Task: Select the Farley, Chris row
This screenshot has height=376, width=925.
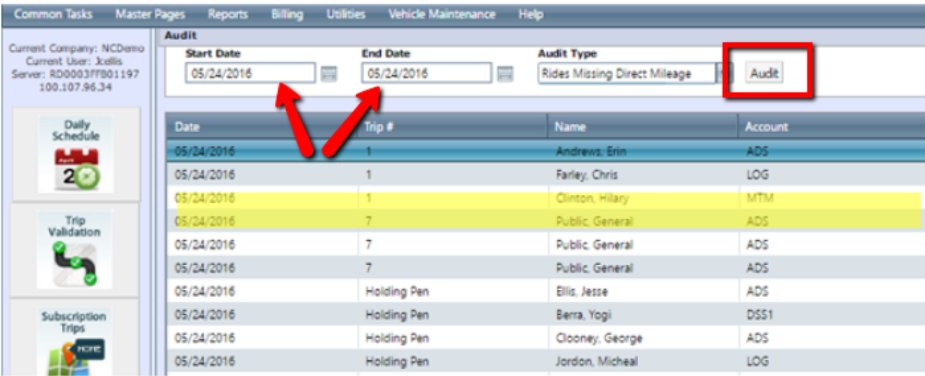Action: coord(546,175)
